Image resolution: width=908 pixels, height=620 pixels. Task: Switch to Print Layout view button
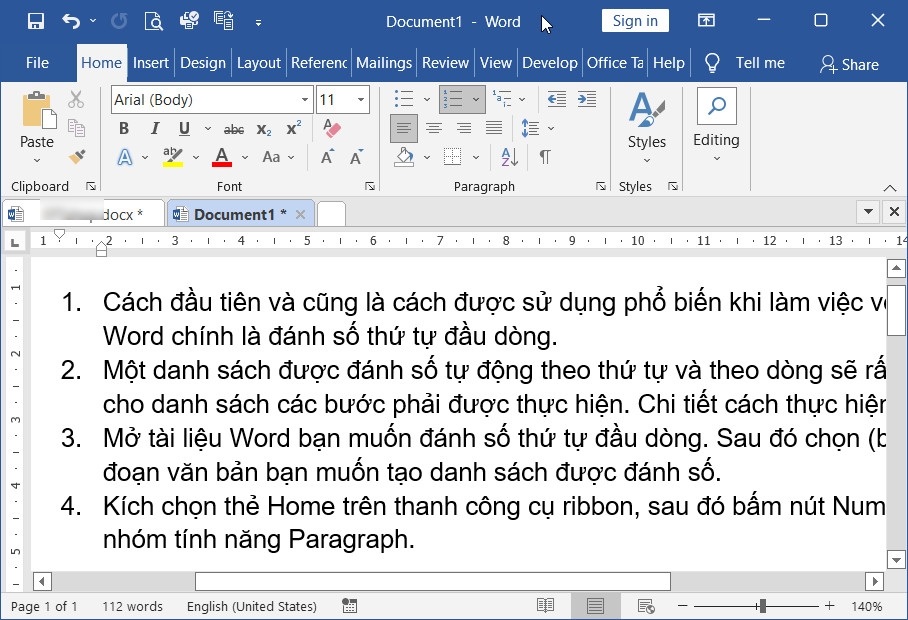point(595,606)
